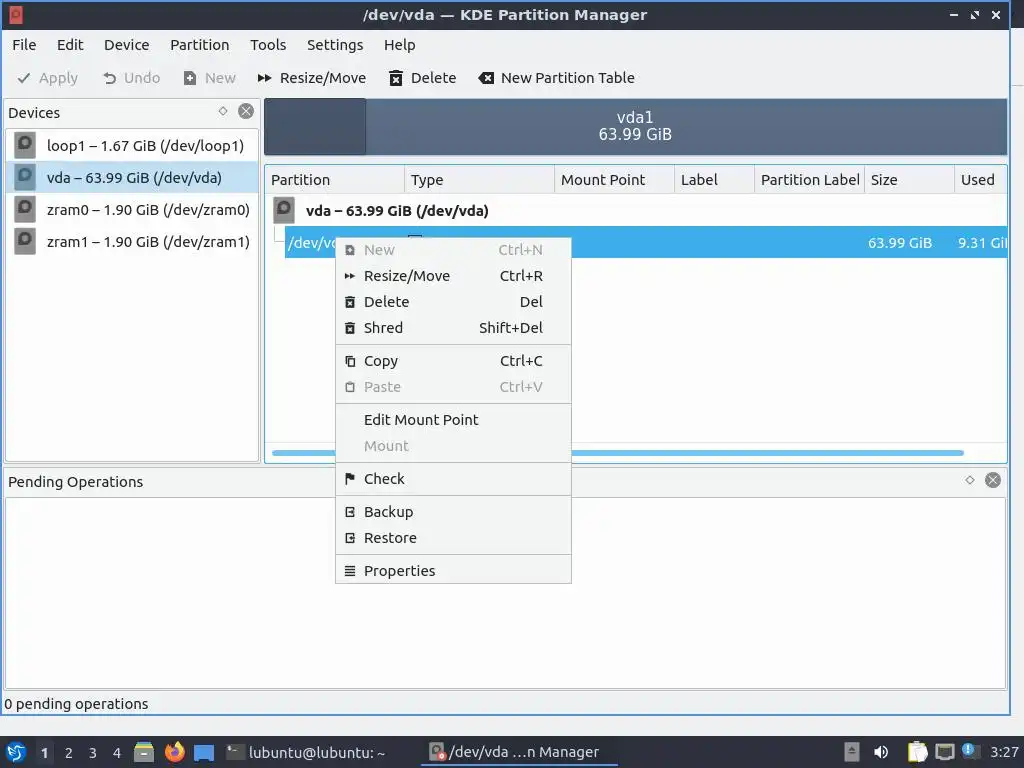Switch to virtual desktop 4
Screen dimensions: 1024x768
click(x=117, y=753)
